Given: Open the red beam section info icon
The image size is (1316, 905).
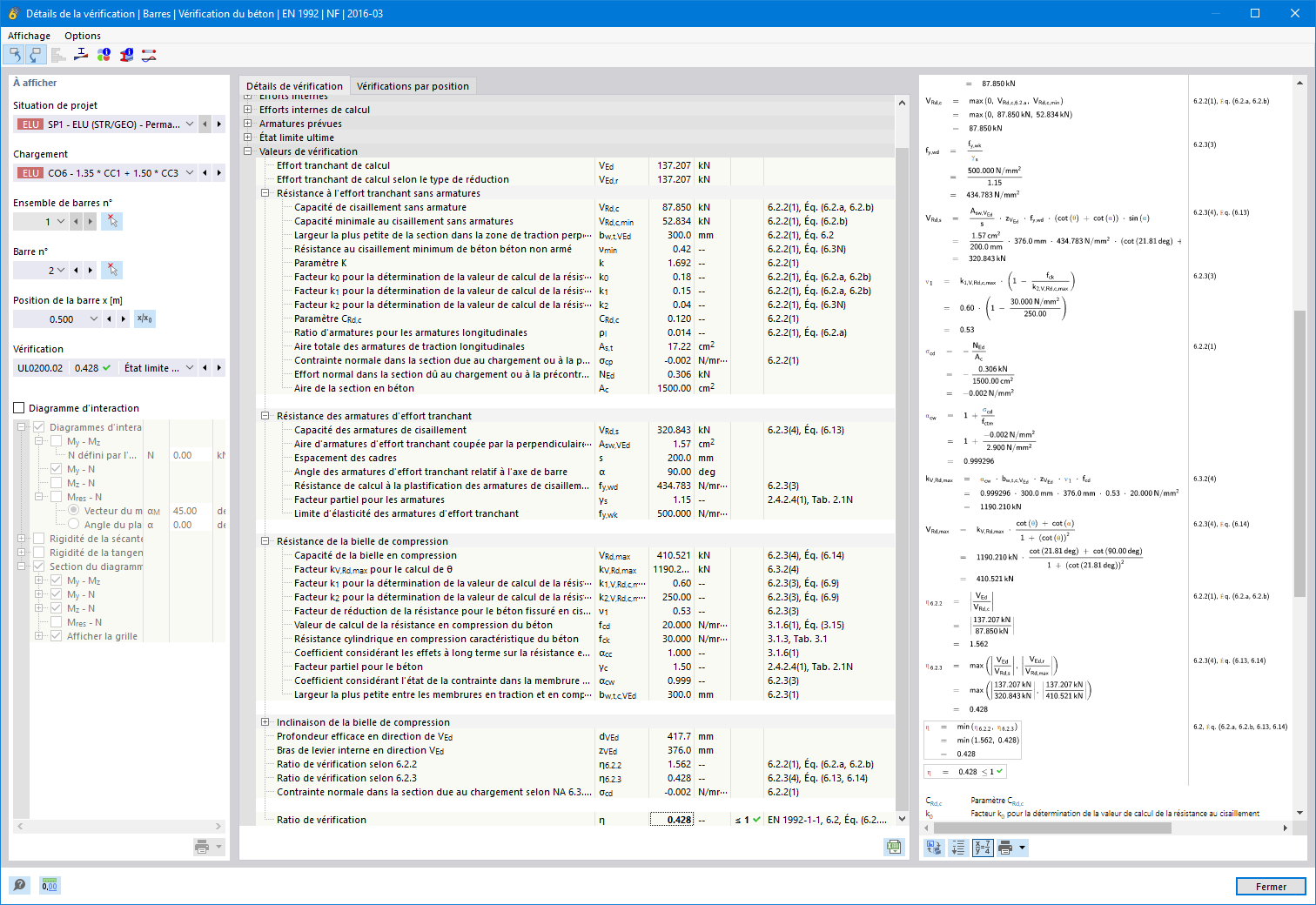Looking at the screenshot, I should pyautogui.click(x=126, y=55).
